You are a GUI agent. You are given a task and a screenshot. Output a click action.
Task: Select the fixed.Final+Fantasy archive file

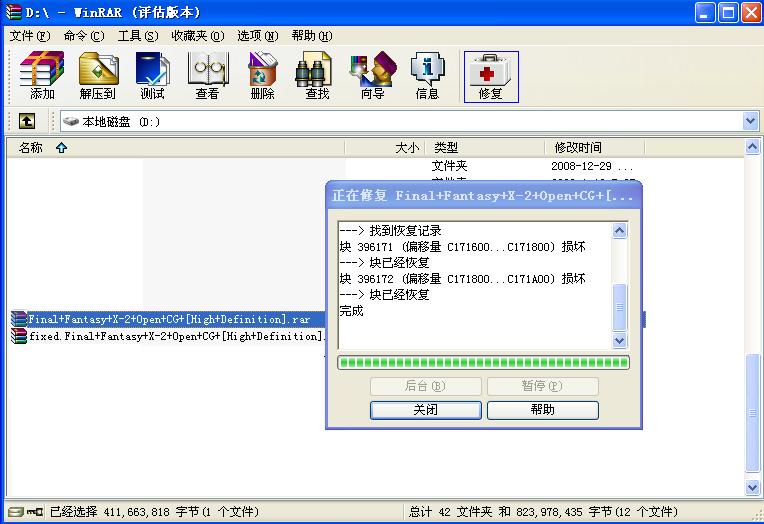click(170, 337)
